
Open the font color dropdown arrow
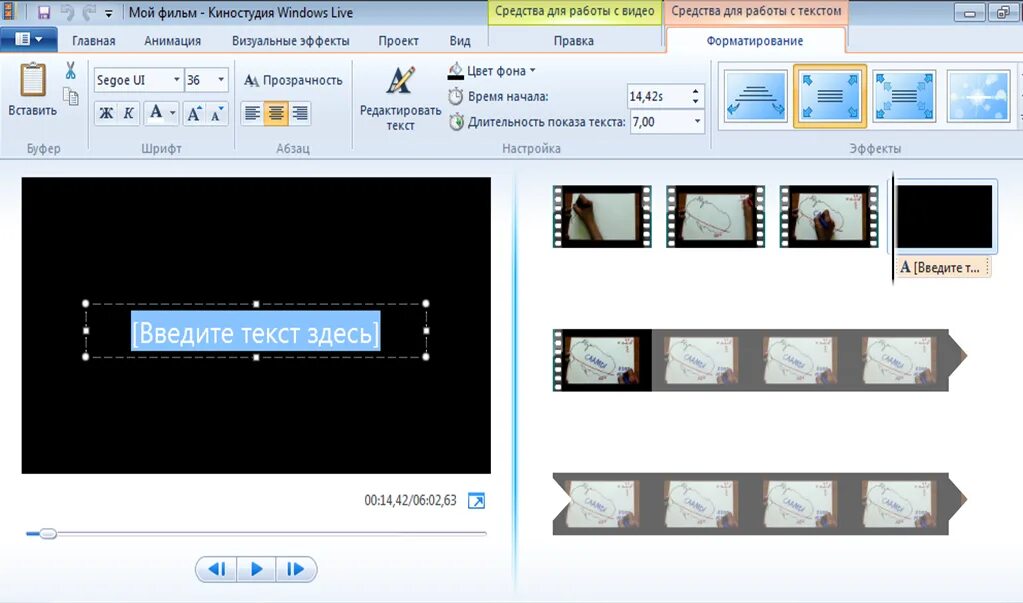click(x=172, y=113)
